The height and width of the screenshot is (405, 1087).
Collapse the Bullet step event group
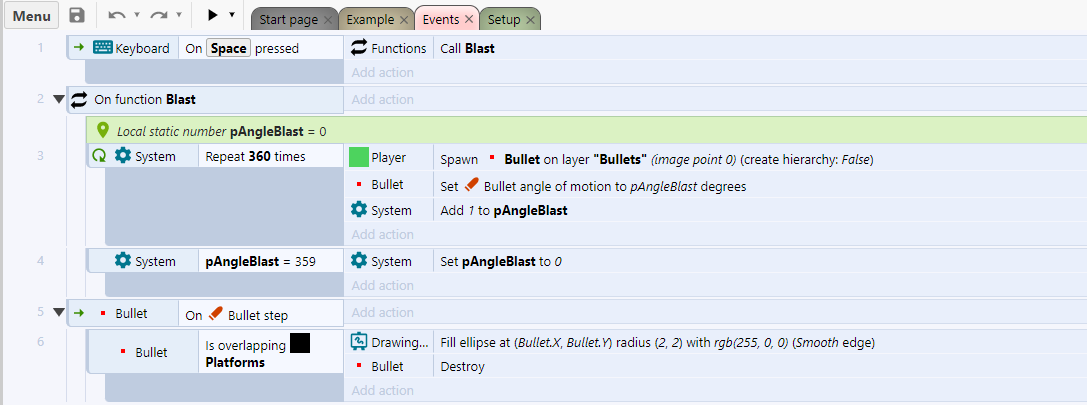(x=58, y=312)
